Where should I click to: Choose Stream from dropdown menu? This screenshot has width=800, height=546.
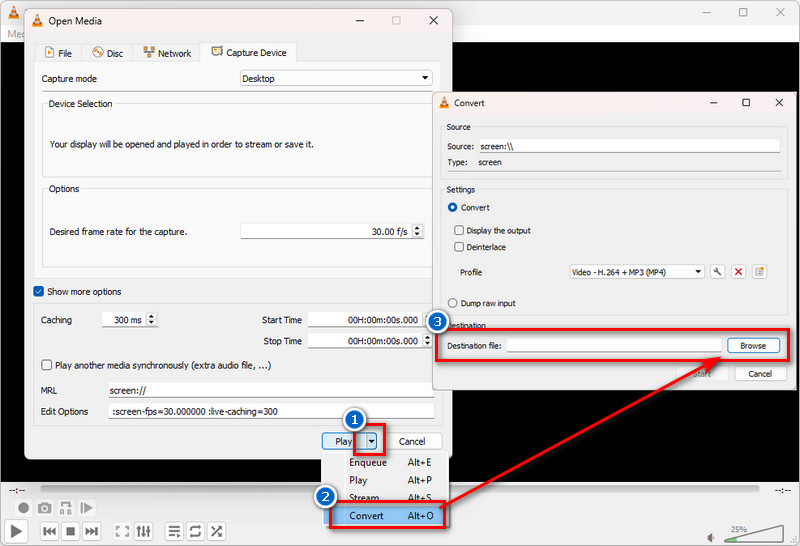[386, 498]
